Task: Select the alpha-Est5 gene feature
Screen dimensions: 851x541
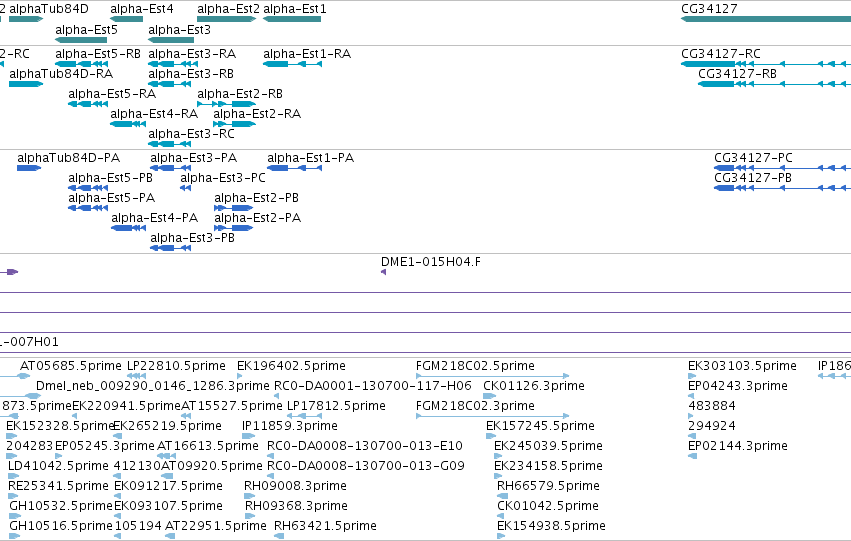Action: (81, 40)
